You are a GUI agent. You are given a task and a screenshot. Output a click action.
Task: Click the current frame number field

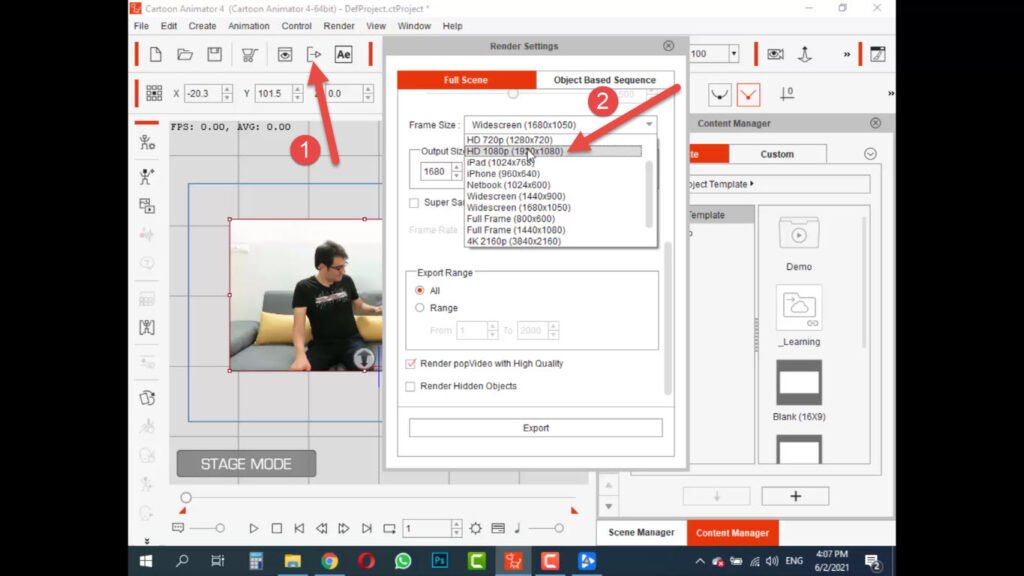point(428,528)
